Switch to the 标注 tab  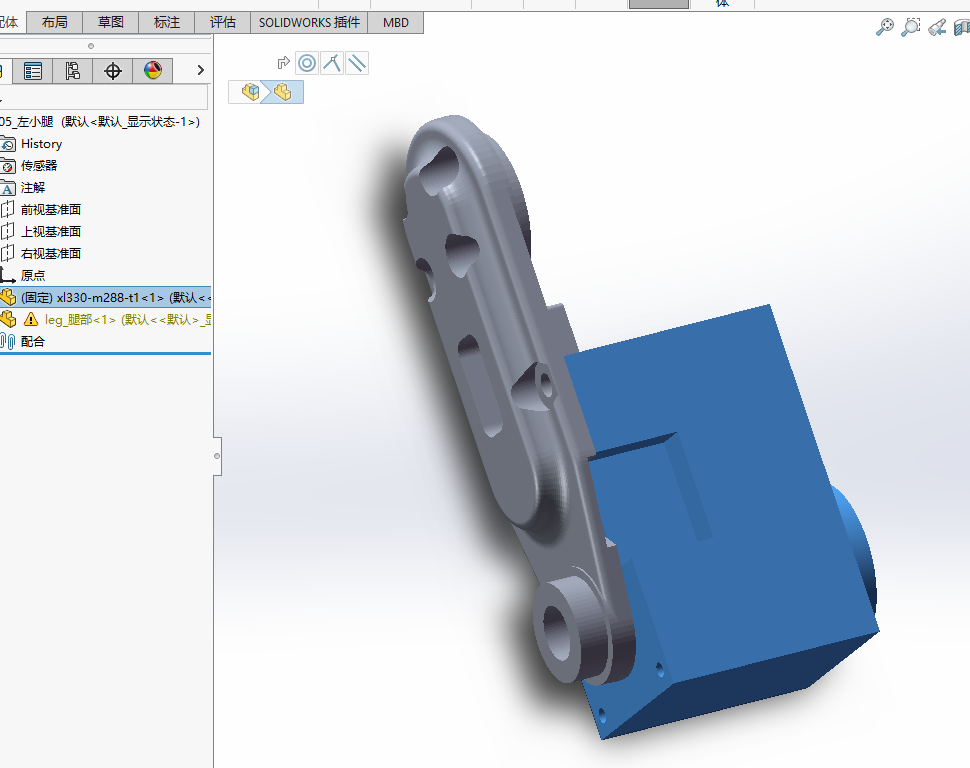coord(166,22)
